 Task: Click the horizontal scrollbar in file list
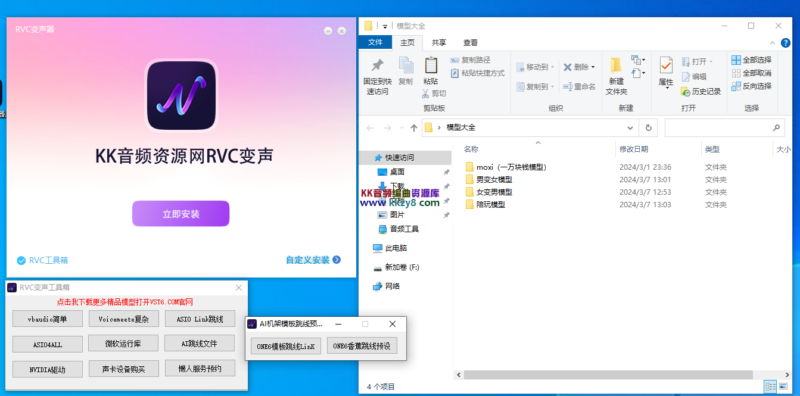coord(608,375)
